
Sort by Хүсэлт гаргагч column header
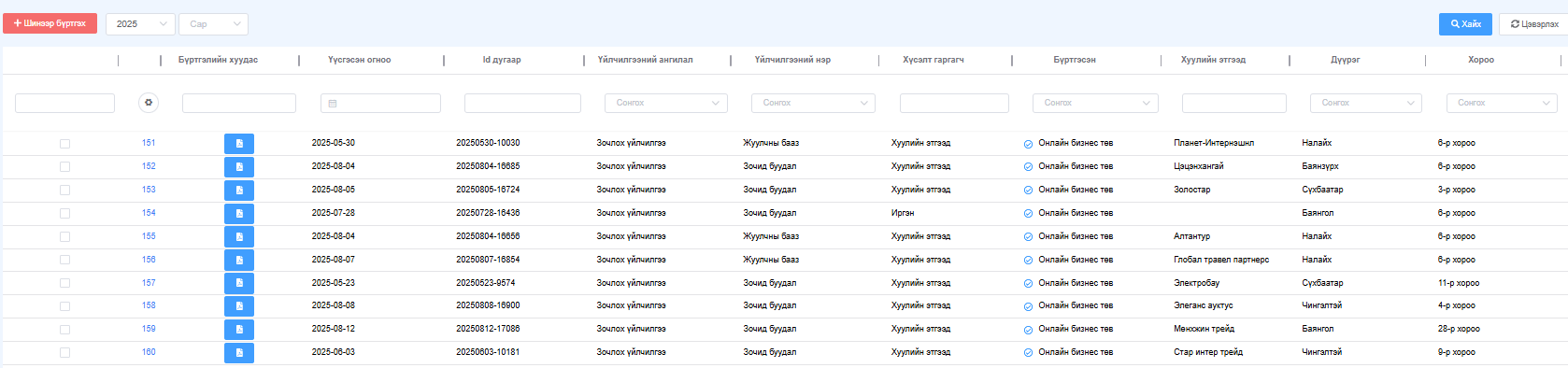[x=934, y=60]
